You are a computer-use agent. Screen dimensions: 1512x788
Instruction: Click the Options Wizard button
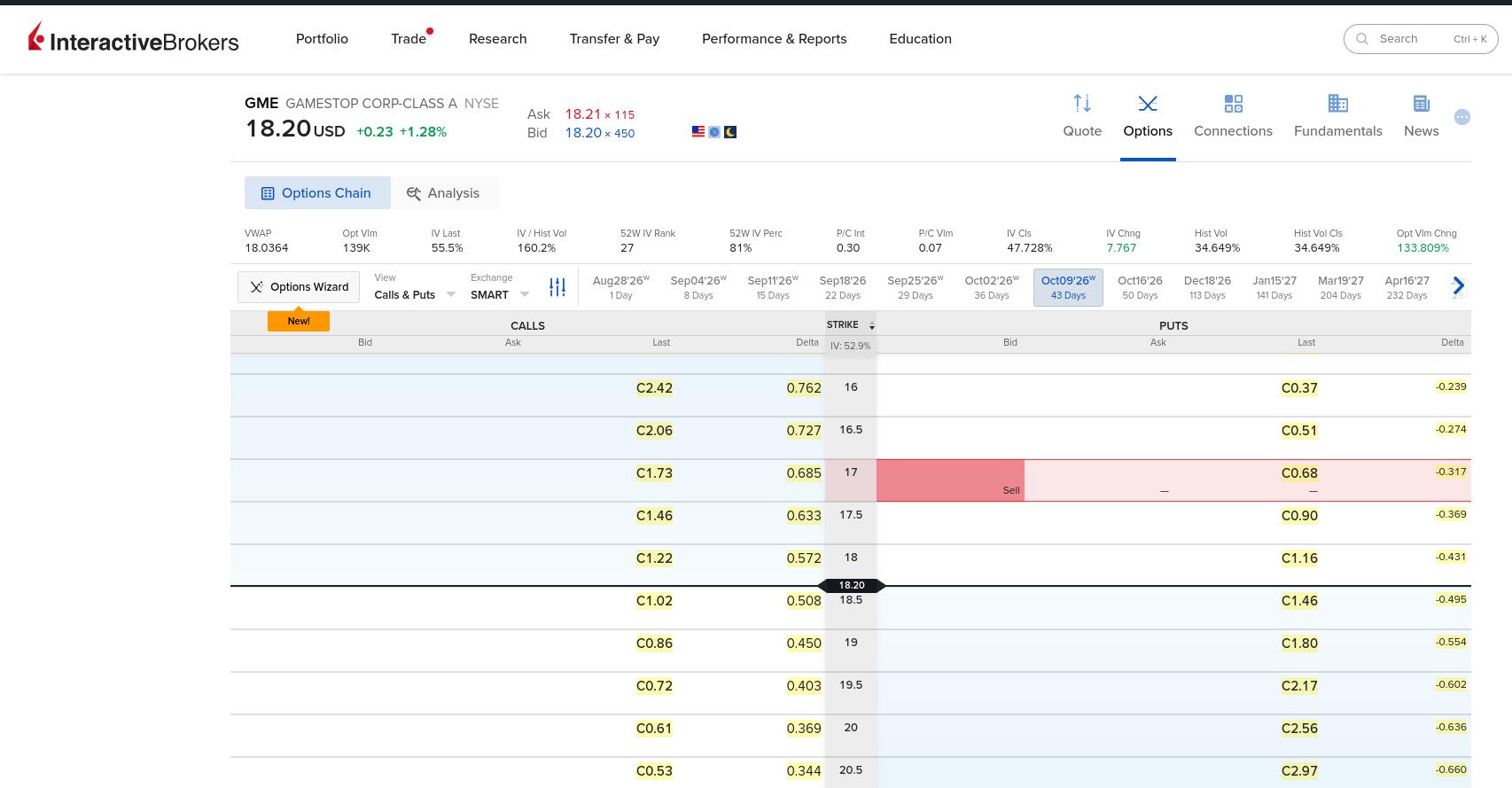tap(299, 287)
